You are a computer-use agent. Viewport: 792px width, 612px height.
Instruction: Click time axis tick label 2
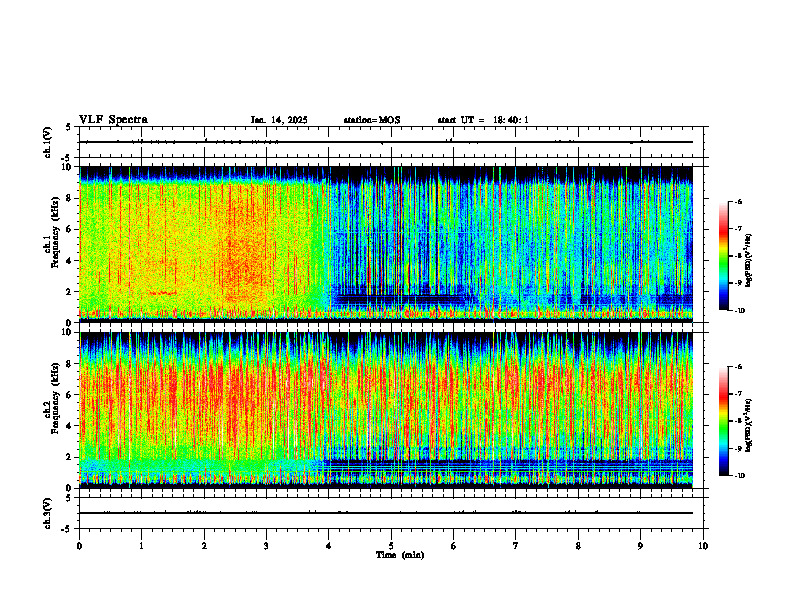[x=204, y=546]
